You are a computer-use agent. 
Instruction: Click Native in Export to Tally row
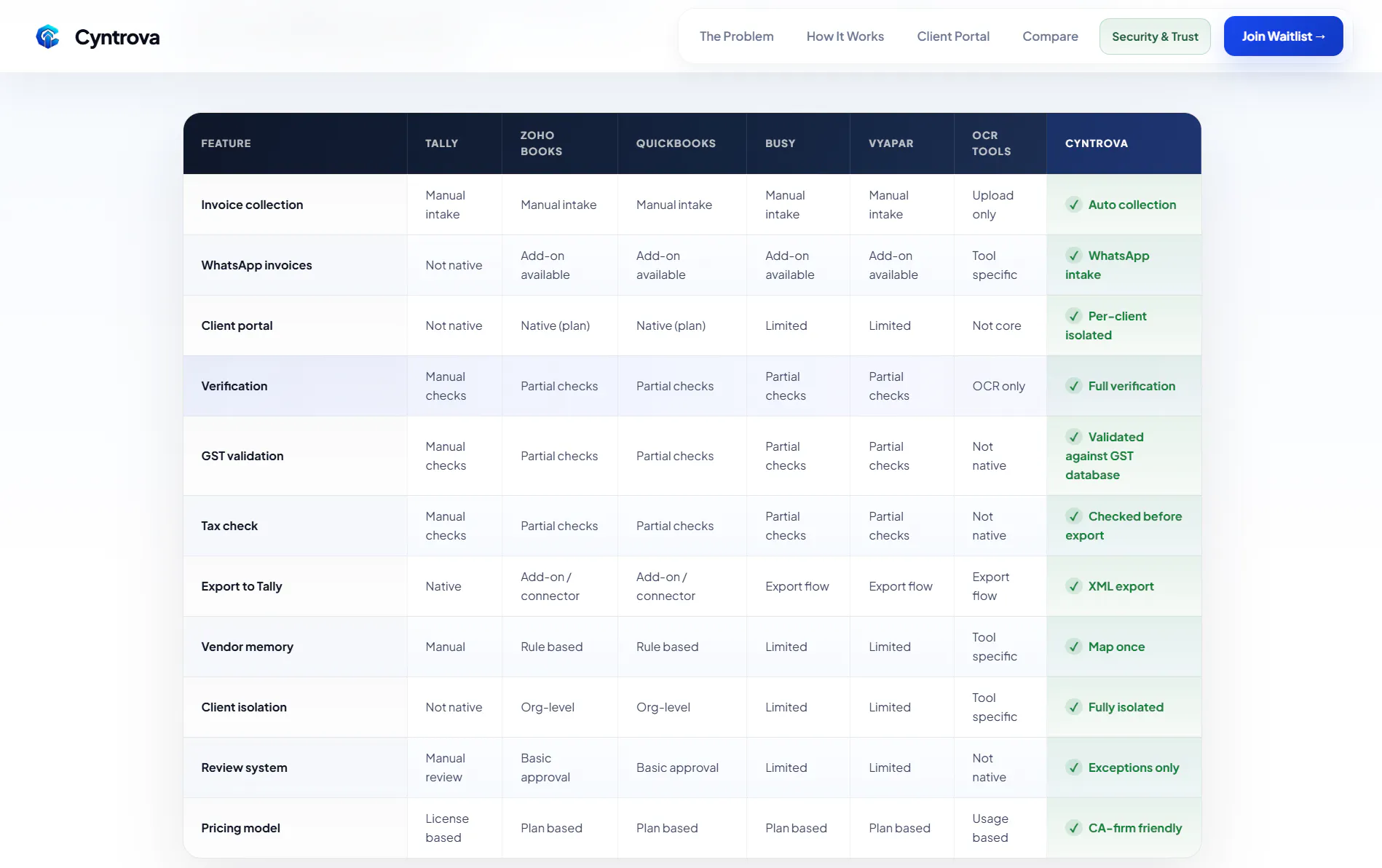(x=443, y=586)
